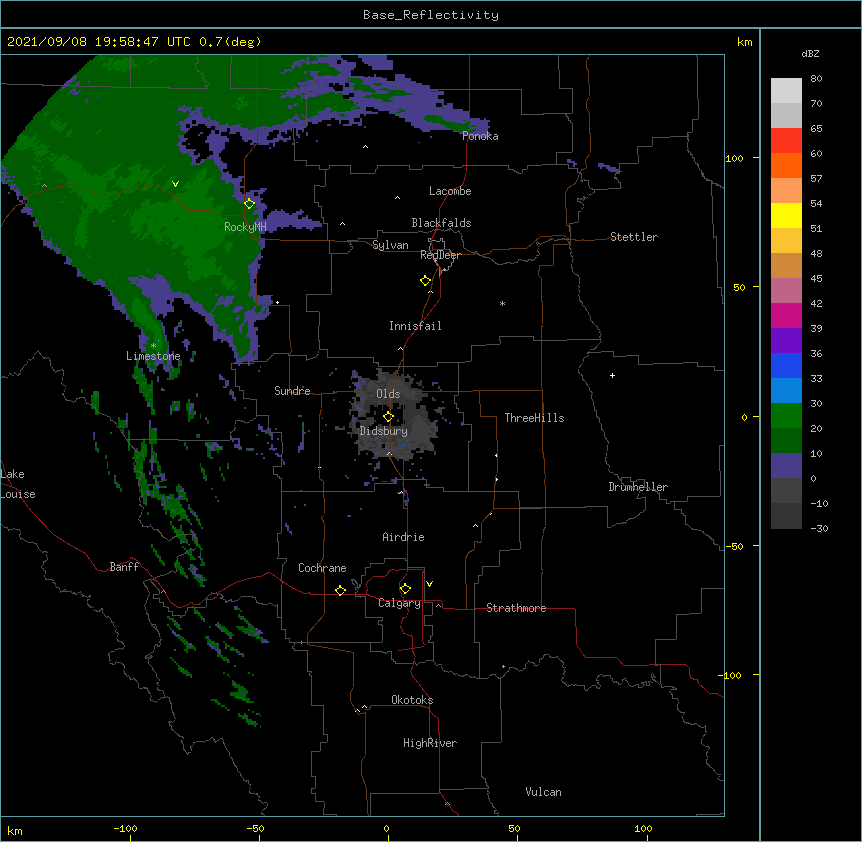
Task: Click the RockyMH label
Action: pos(245,227)
